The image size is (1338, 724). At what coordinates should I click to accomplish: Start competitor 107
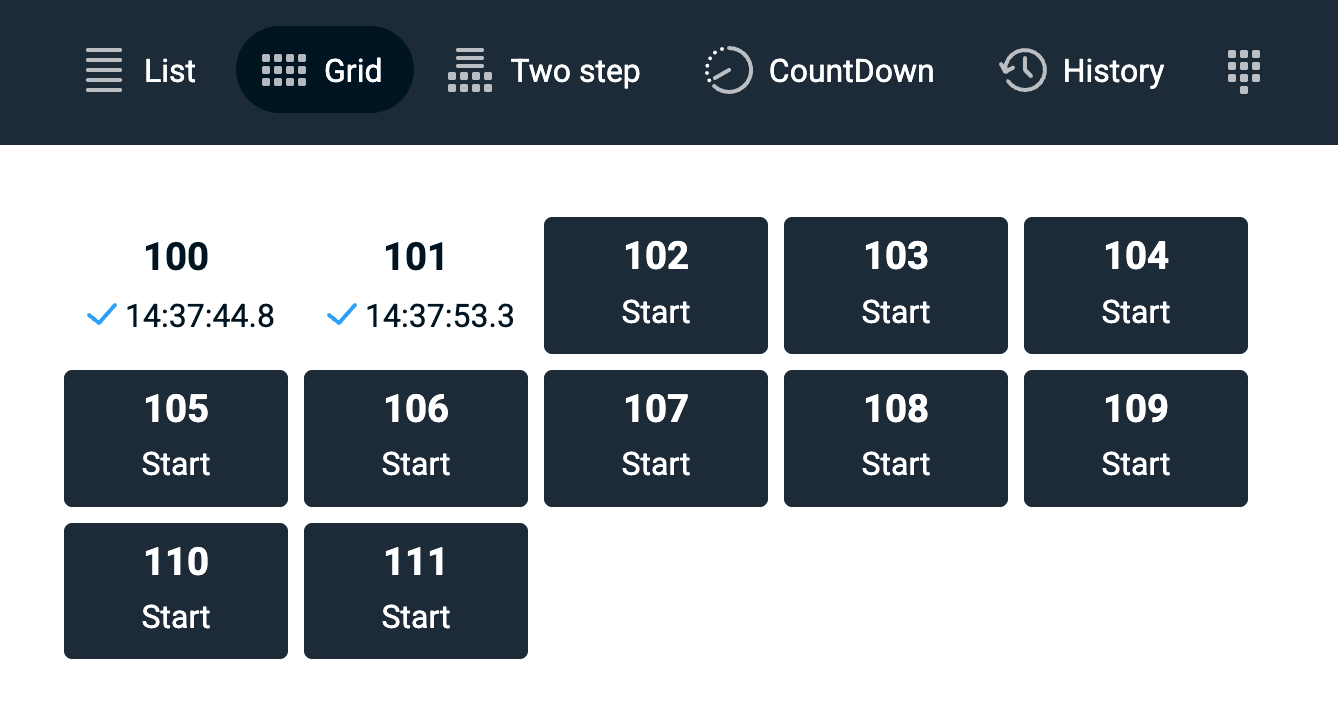pyautogui.click(x=656, y=439)
